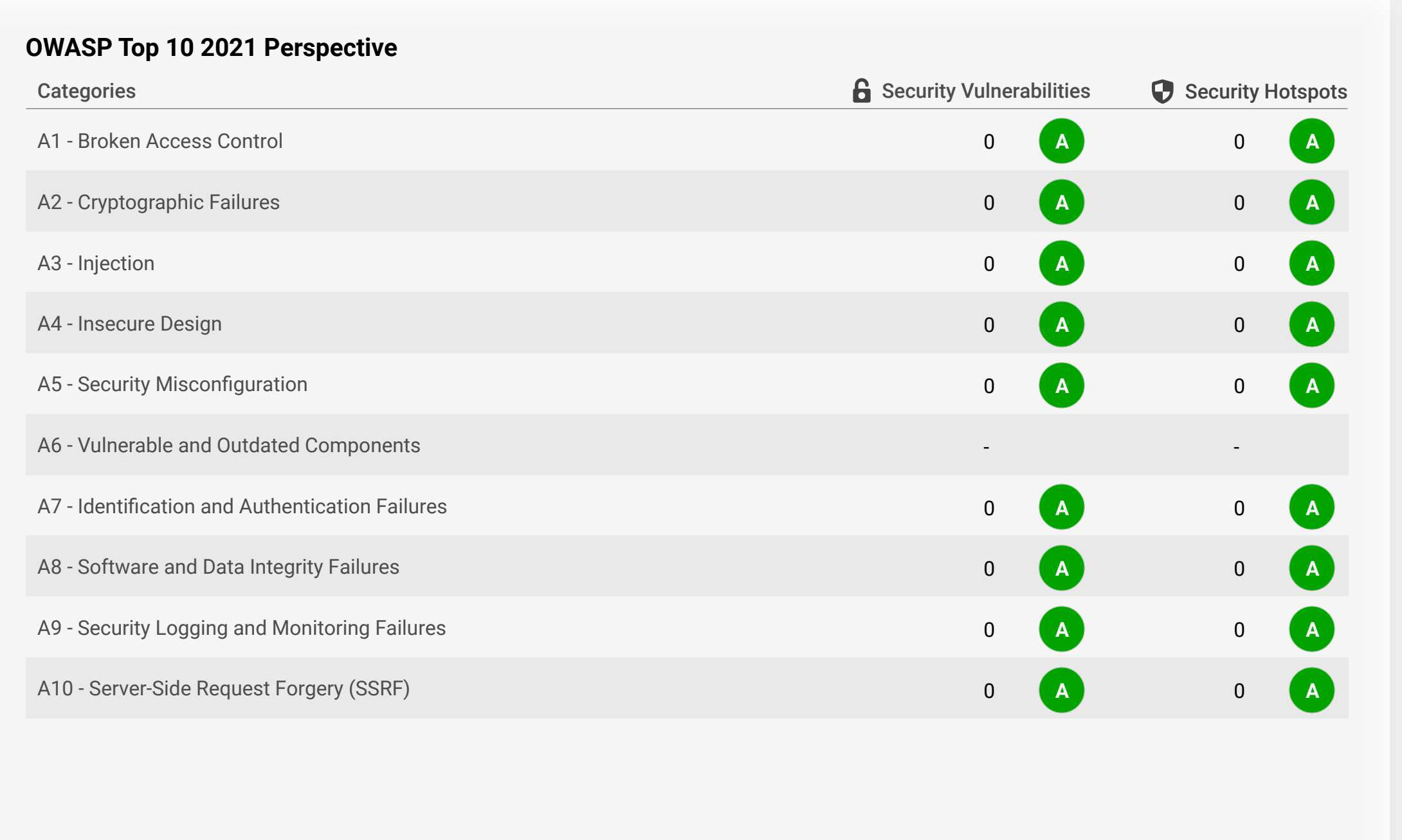Click the A9 vulnerabilities rating badge
1402x840 pixels.
1061,628
